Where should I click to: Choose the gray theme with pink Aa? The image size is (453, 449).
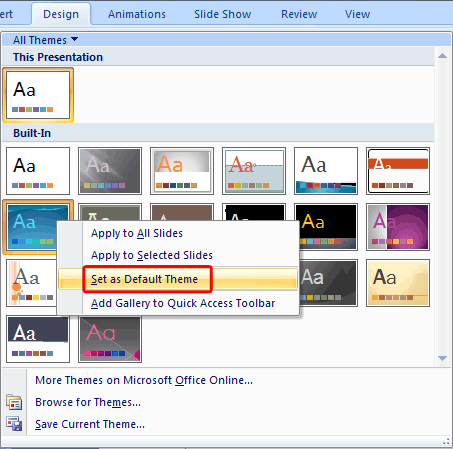(110, 339)
